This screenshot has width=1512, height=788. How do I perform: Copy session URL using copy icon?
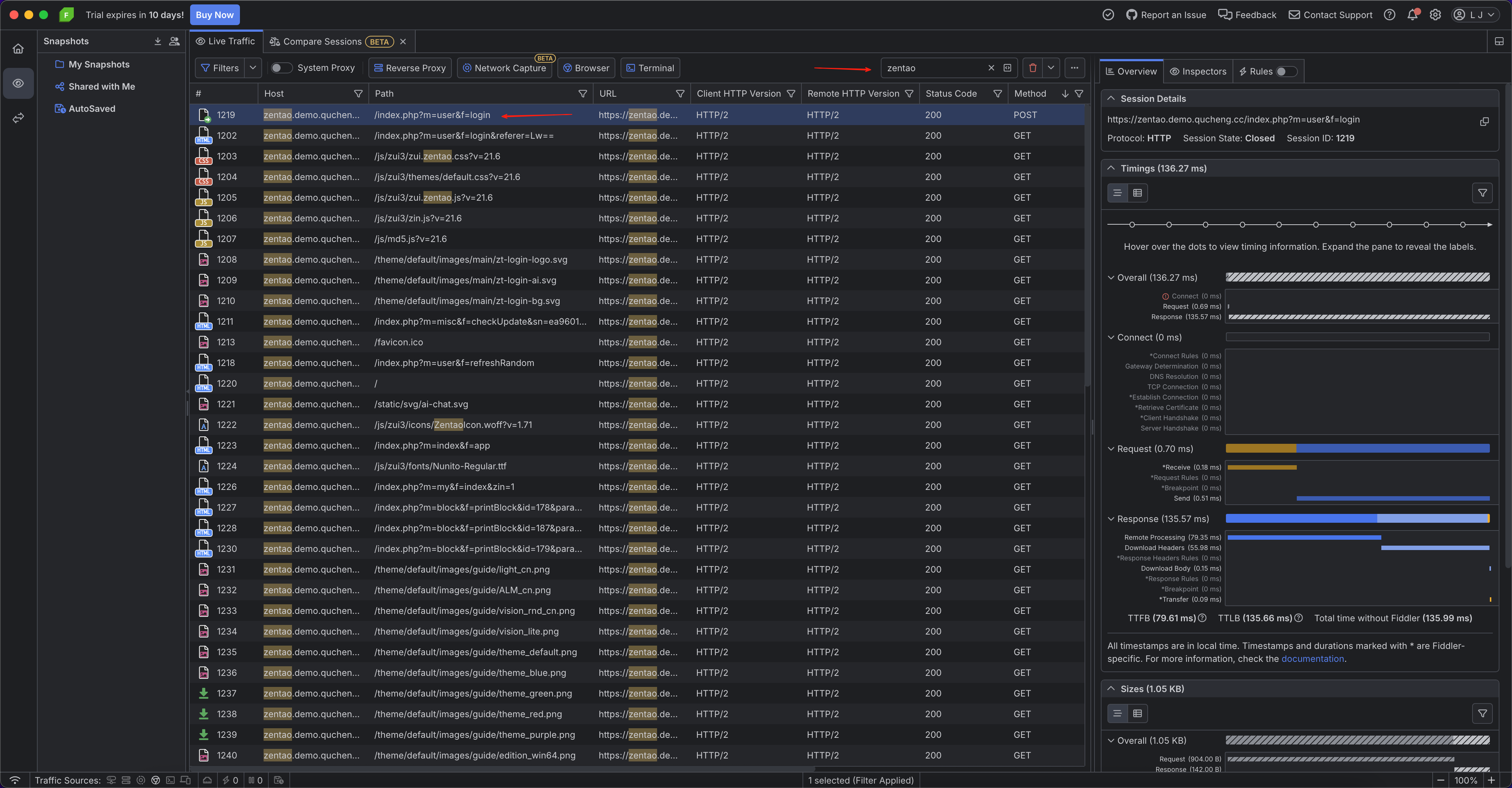point(1484,121)
